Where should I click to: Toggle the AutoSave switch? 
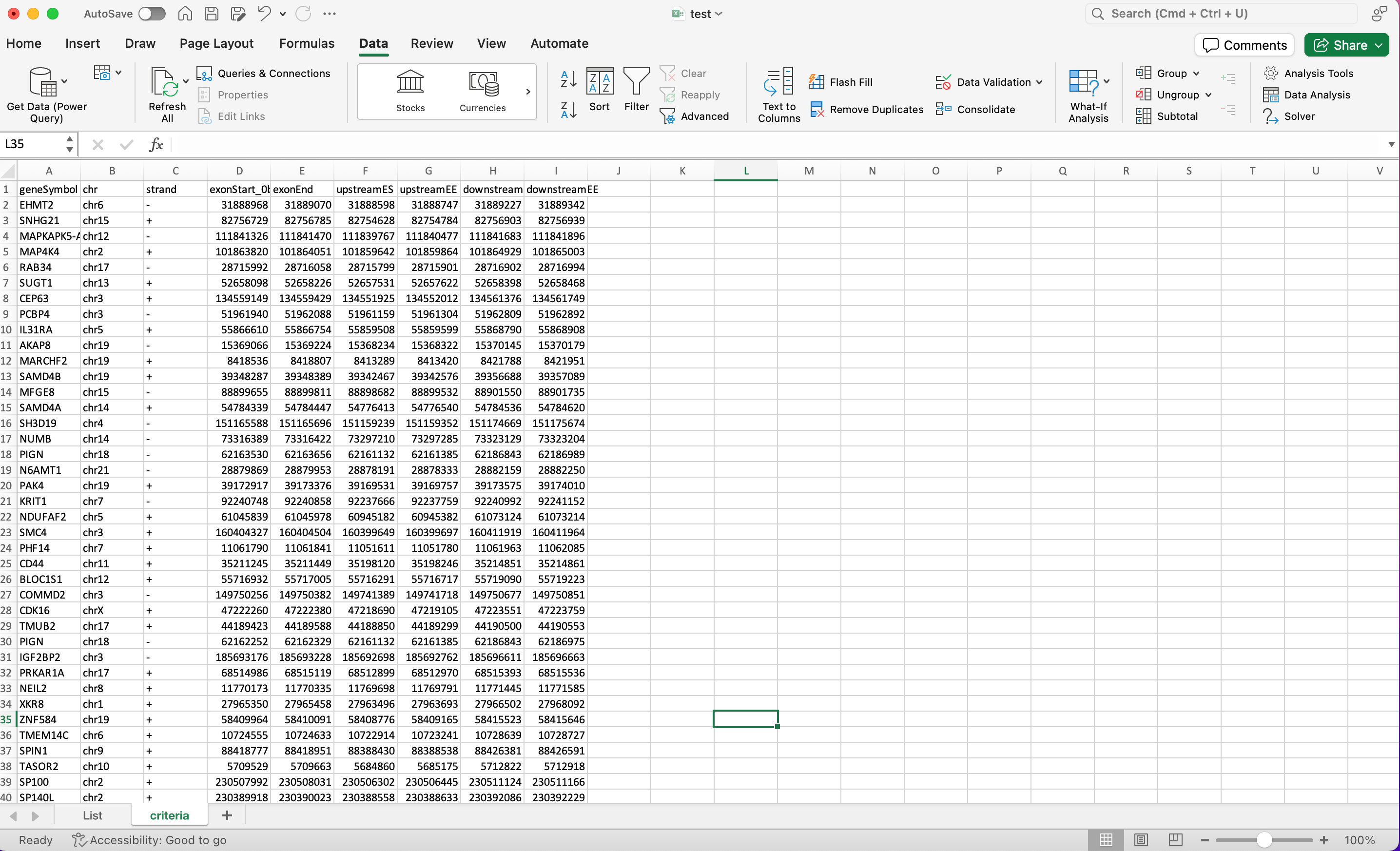click(152, 14)
